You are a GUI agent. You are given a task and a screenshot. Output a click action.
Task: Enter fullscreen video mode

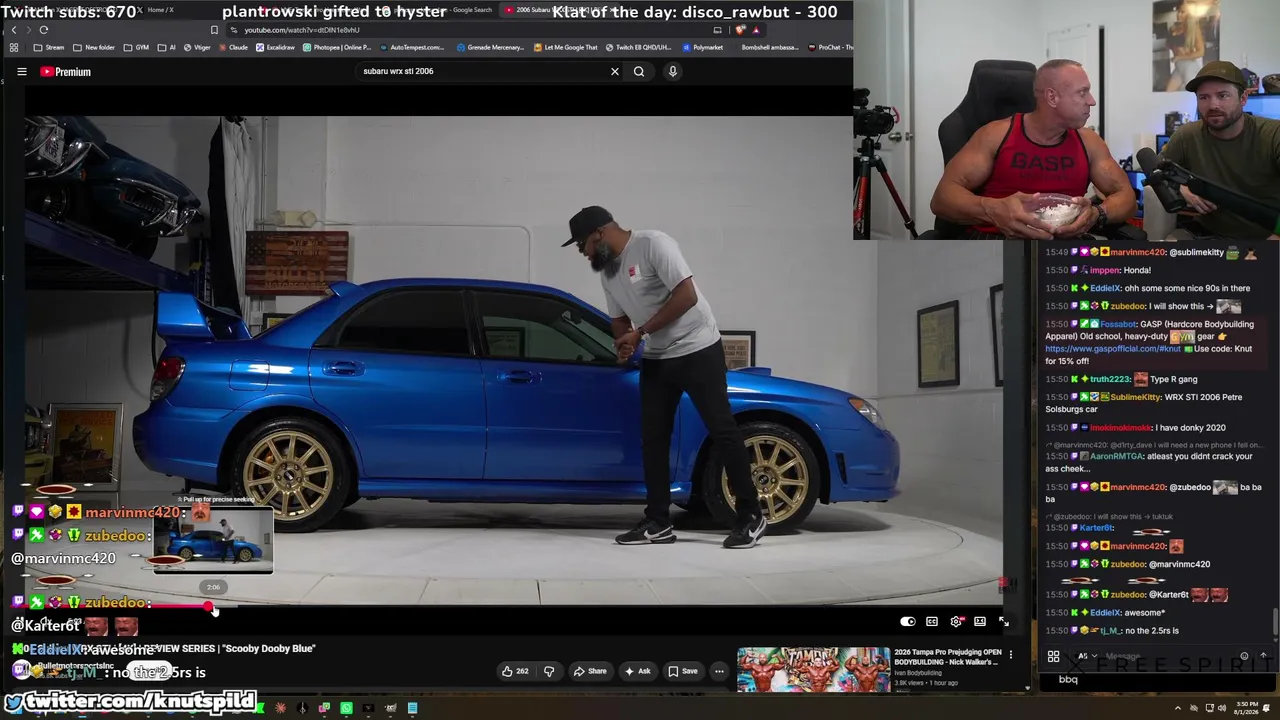(1004, 621)
